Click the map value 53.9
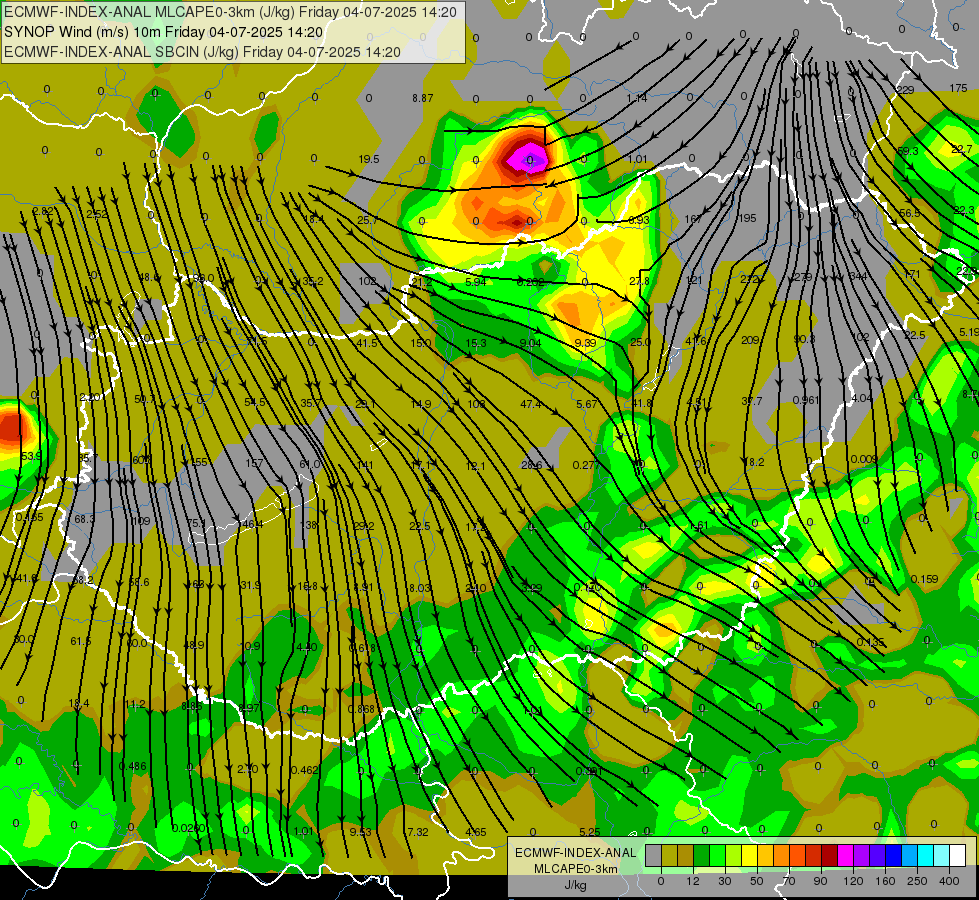This screenshot has height=900, width=979. pyautogui.click(x=31, y=456)
